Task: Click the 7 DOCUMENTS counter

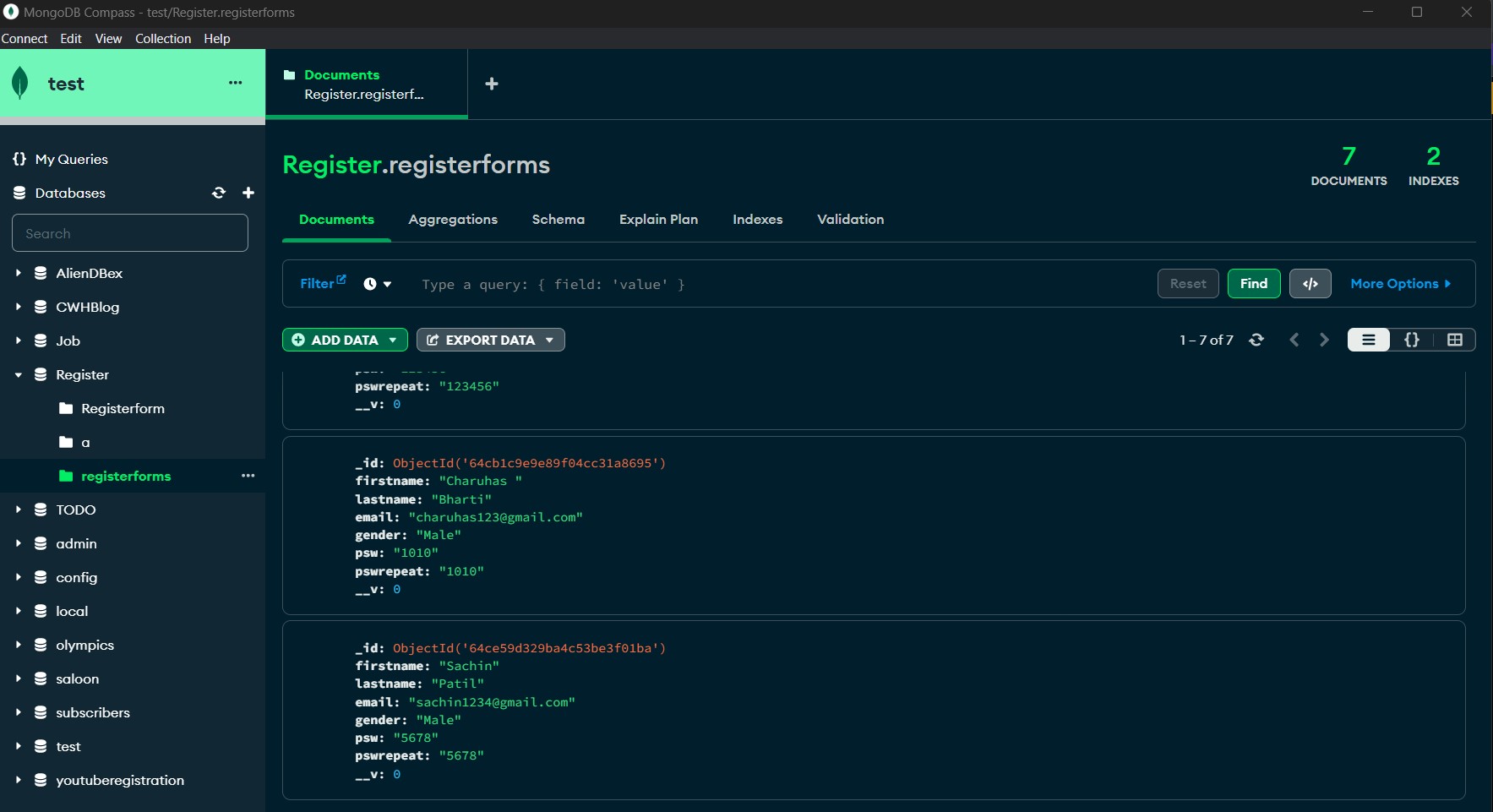Action: pos(1349,166)
